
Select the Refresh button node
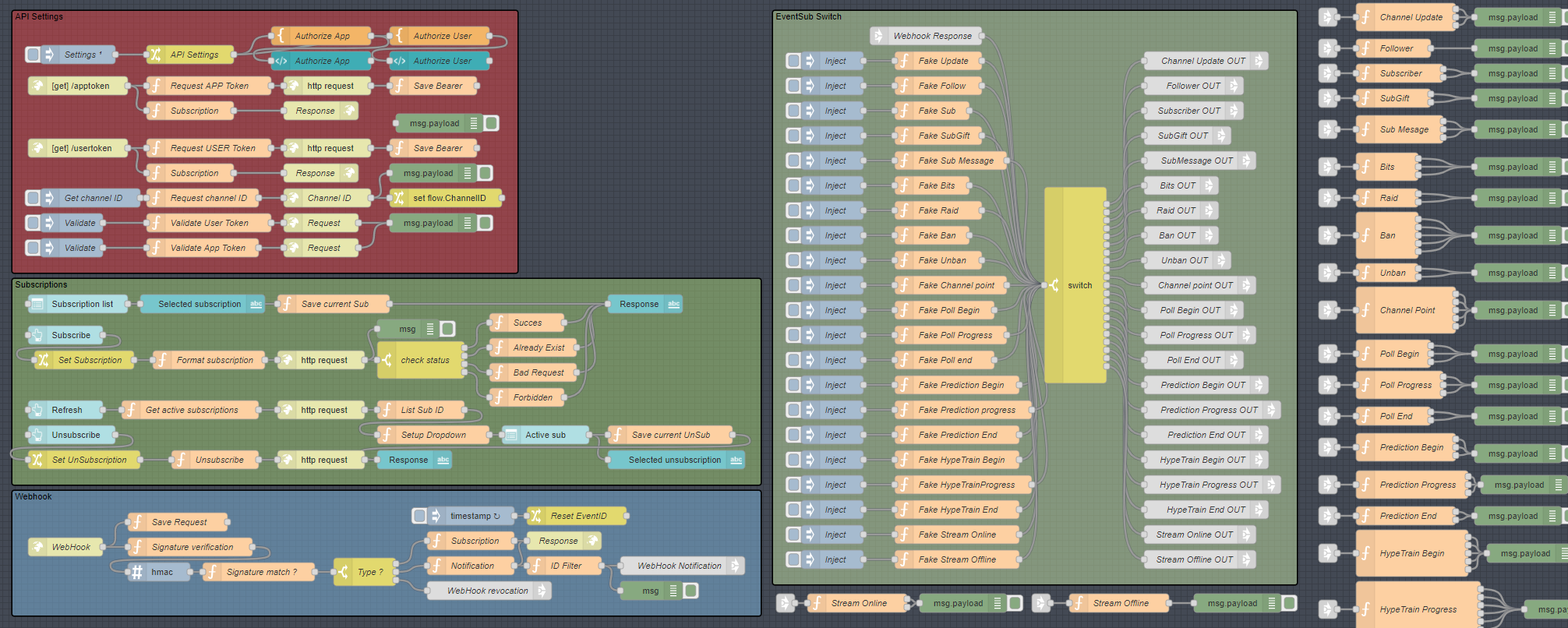coord(66,410)
